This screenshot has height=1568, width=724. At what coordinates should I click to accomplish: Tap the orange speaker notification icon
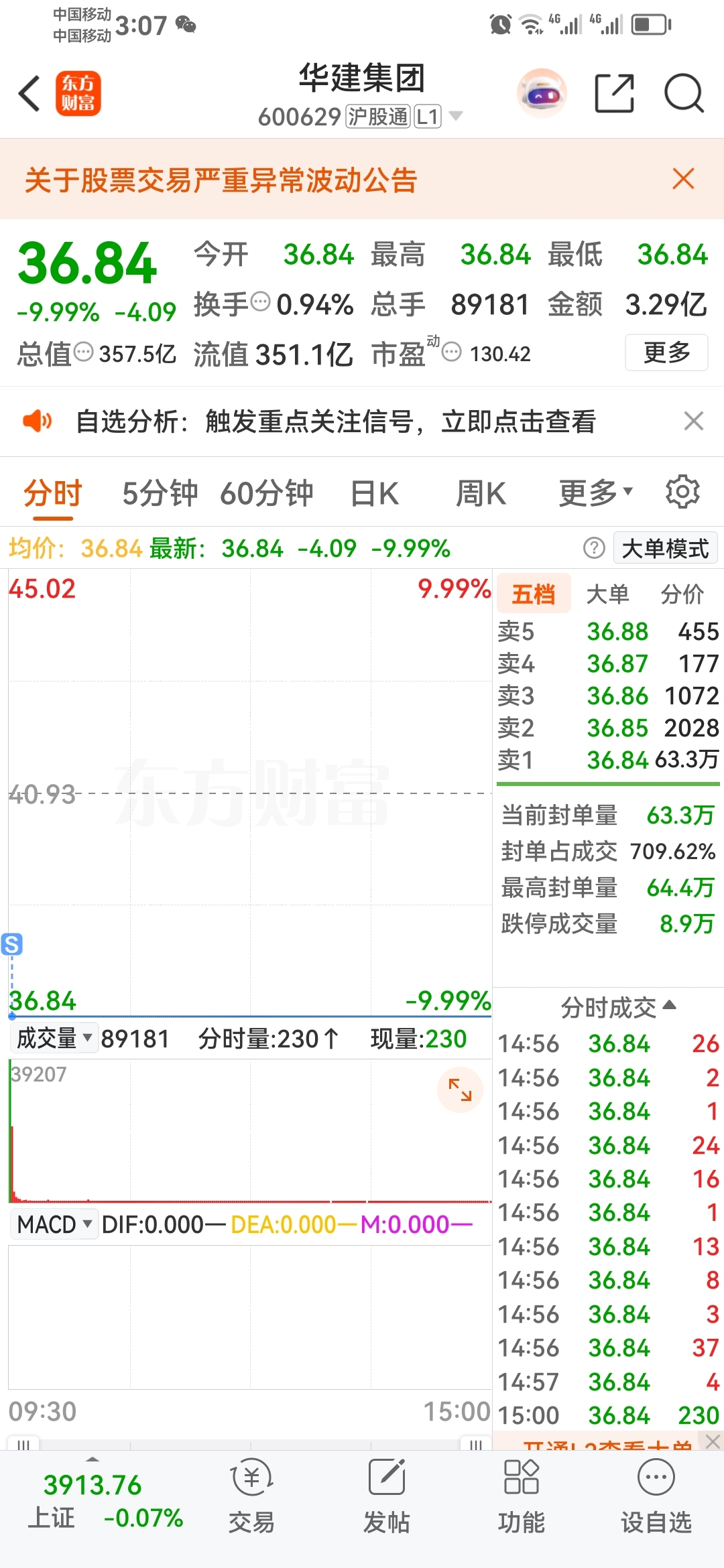pos(38,421)
